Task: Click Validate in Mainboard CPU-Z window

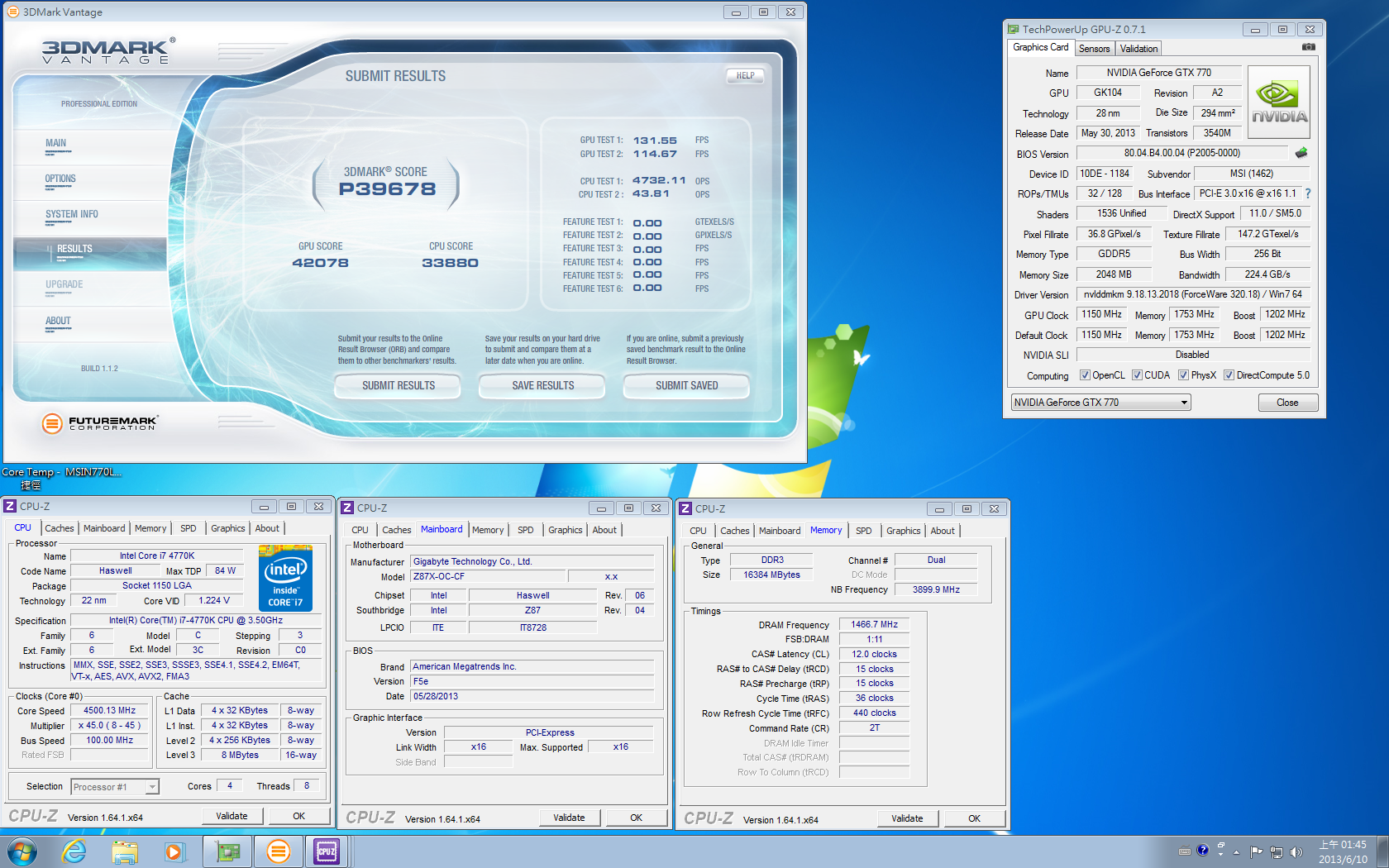Action: click(569, 818)
